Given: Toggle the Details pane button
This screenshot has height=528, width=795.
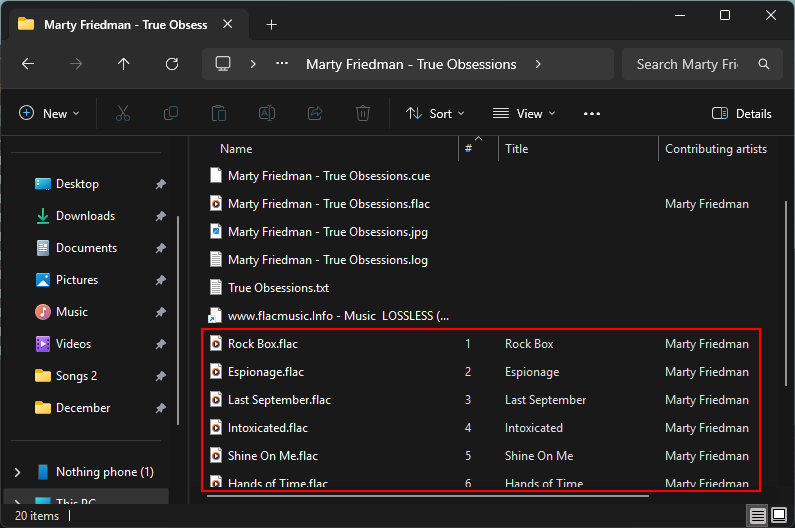Looking at the screenshot, I should click(x=742, y=114).
